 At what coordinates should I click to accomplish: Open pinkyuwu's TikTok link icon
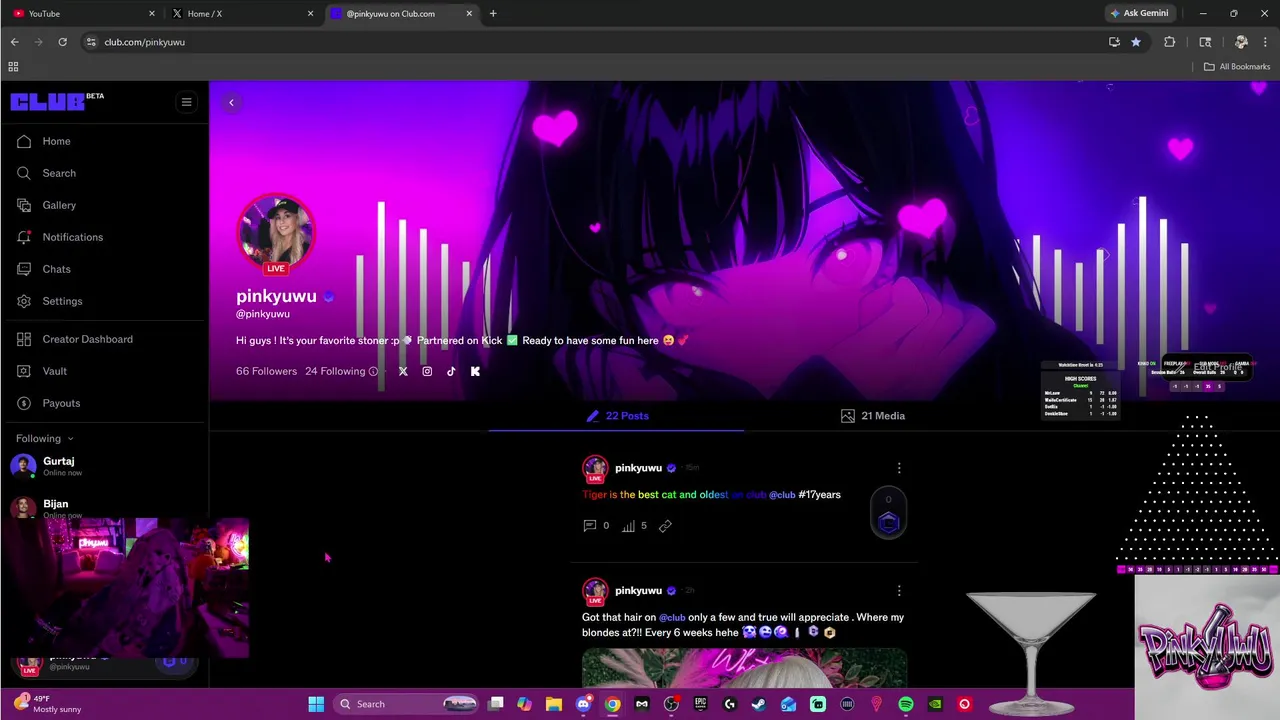click(x=451, y=371)
